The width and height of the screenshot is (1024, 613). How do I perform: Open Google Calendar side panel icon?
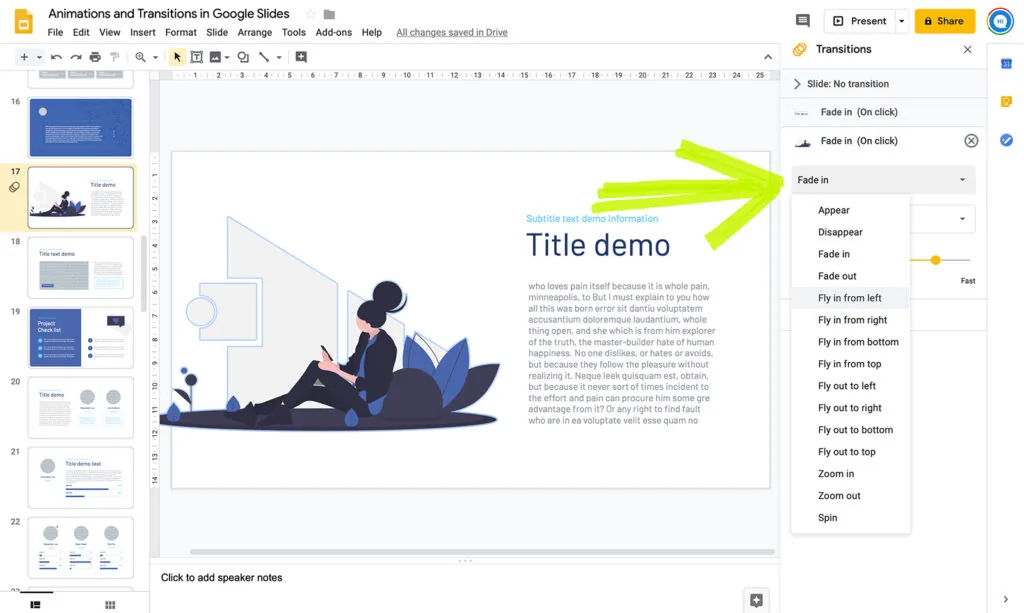pyautogui.click(x=1006, y=63)
